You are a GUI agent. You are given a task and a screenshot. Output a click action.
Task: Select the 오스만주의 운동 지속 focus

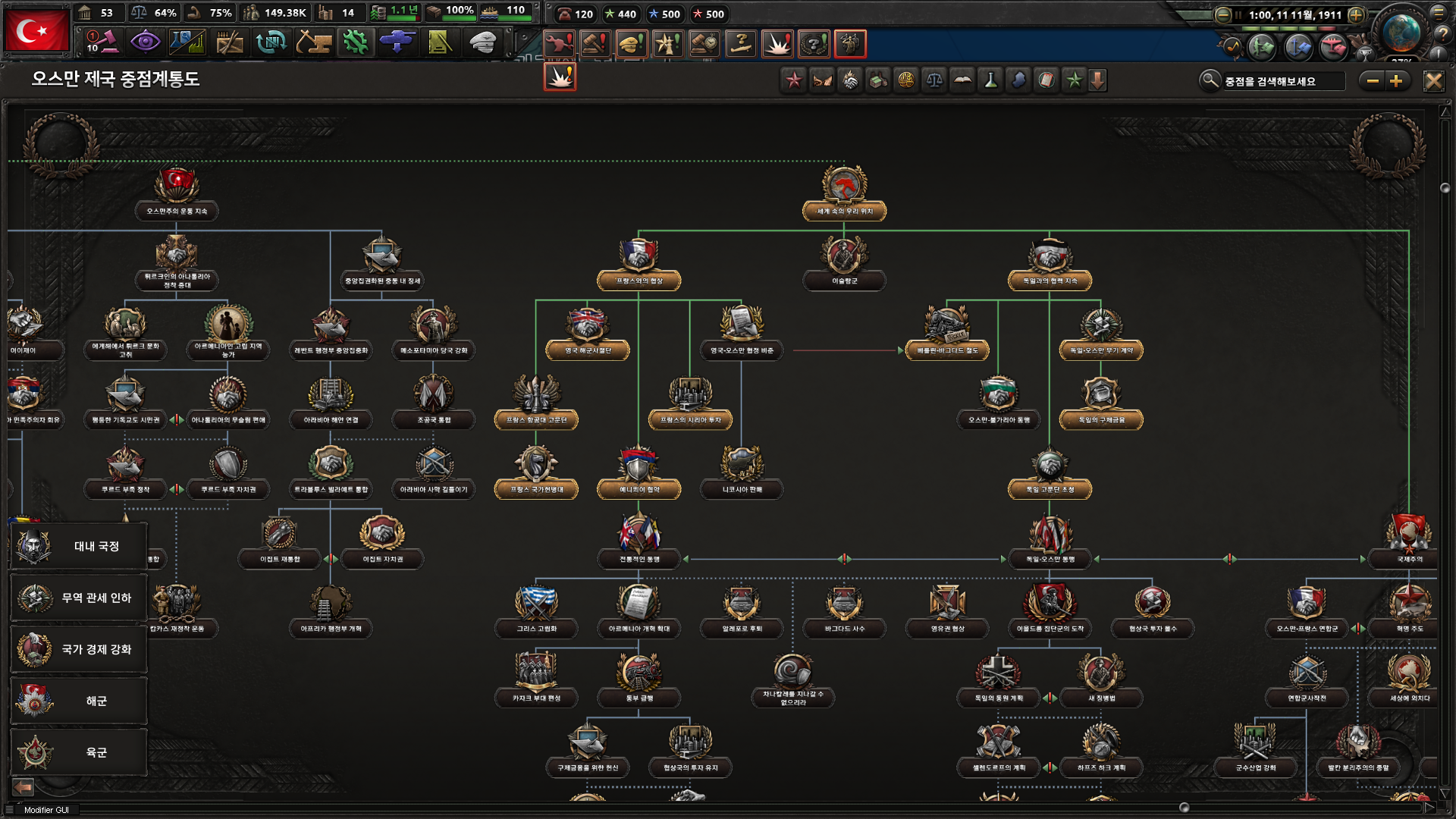(x=177, y=194)
